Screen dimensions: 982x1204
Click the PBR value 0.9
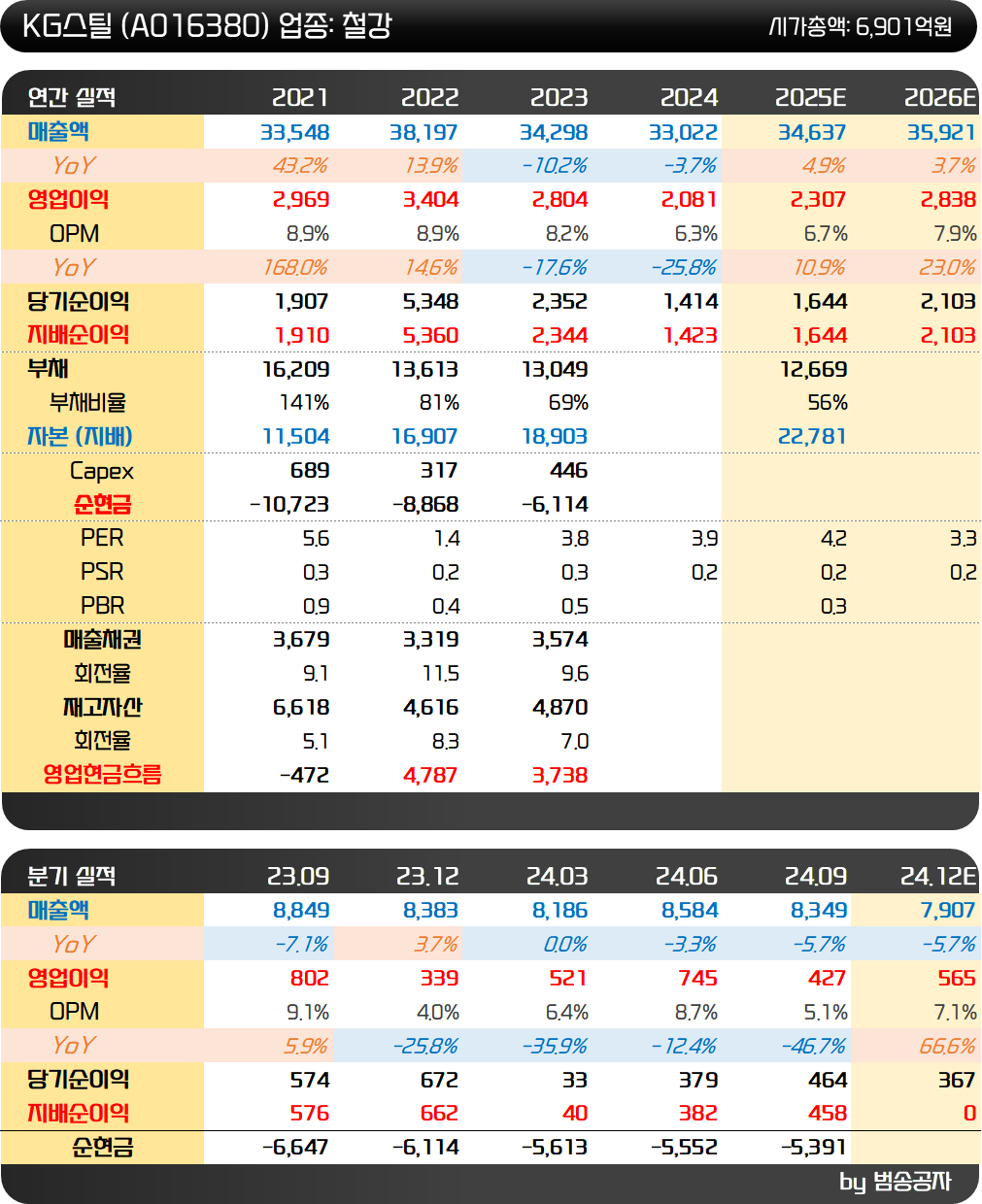click(317, 606)
